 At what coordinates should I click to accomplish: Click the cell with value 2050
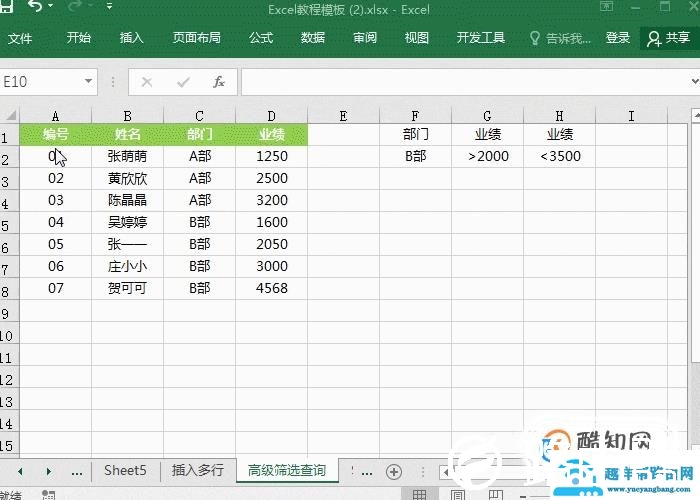271,244
